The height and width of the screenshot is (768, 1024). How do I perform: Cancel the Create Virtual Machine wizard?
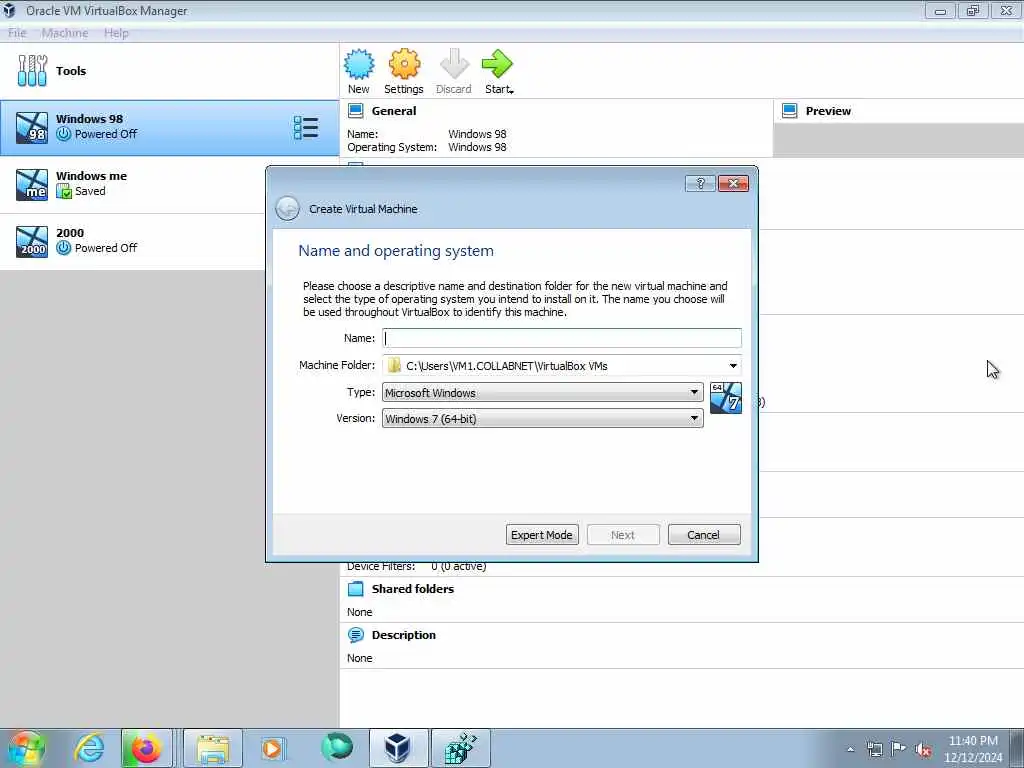click(x=704, y=535)
